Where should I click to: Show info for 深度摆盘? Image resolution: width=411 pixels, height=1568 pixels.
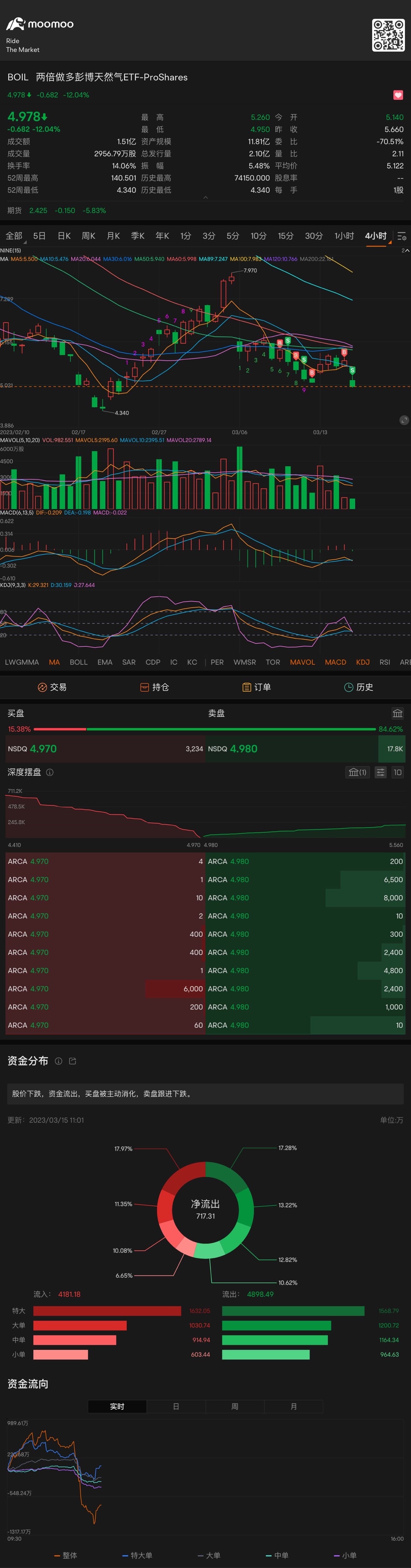pos(50,772)
